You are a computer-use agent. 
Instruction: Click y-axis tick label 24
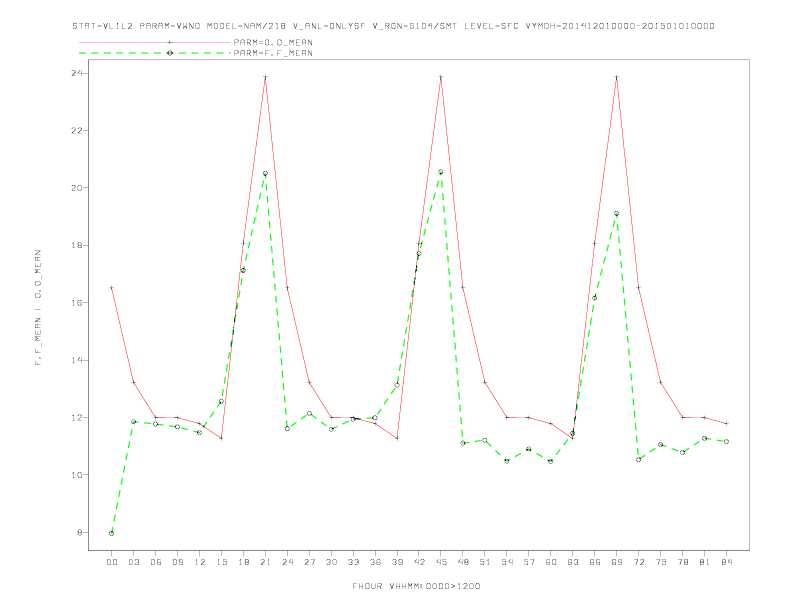pyautogui.click(x=77, y=73)
